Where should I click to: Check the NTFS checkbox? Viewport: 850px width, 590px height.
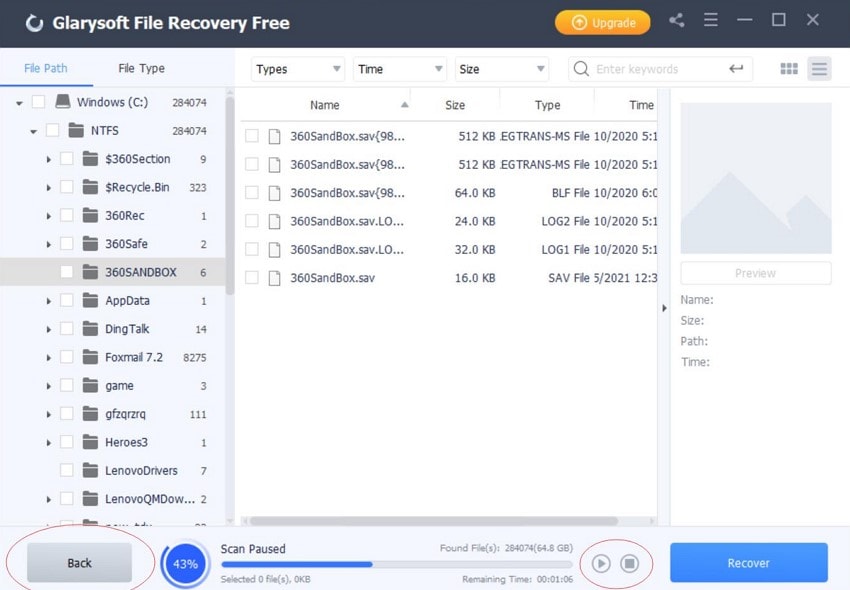[x=53, y=131]
